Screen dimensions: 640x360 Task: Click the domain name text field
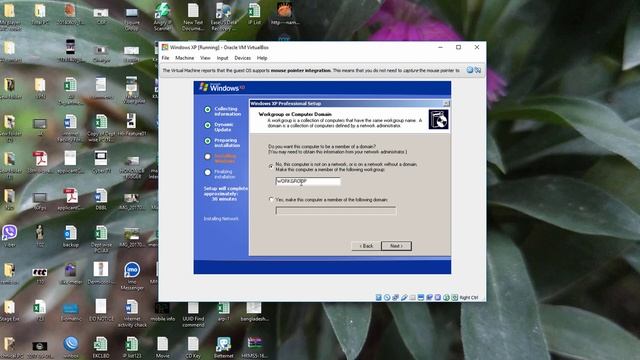tap(336, 211)
